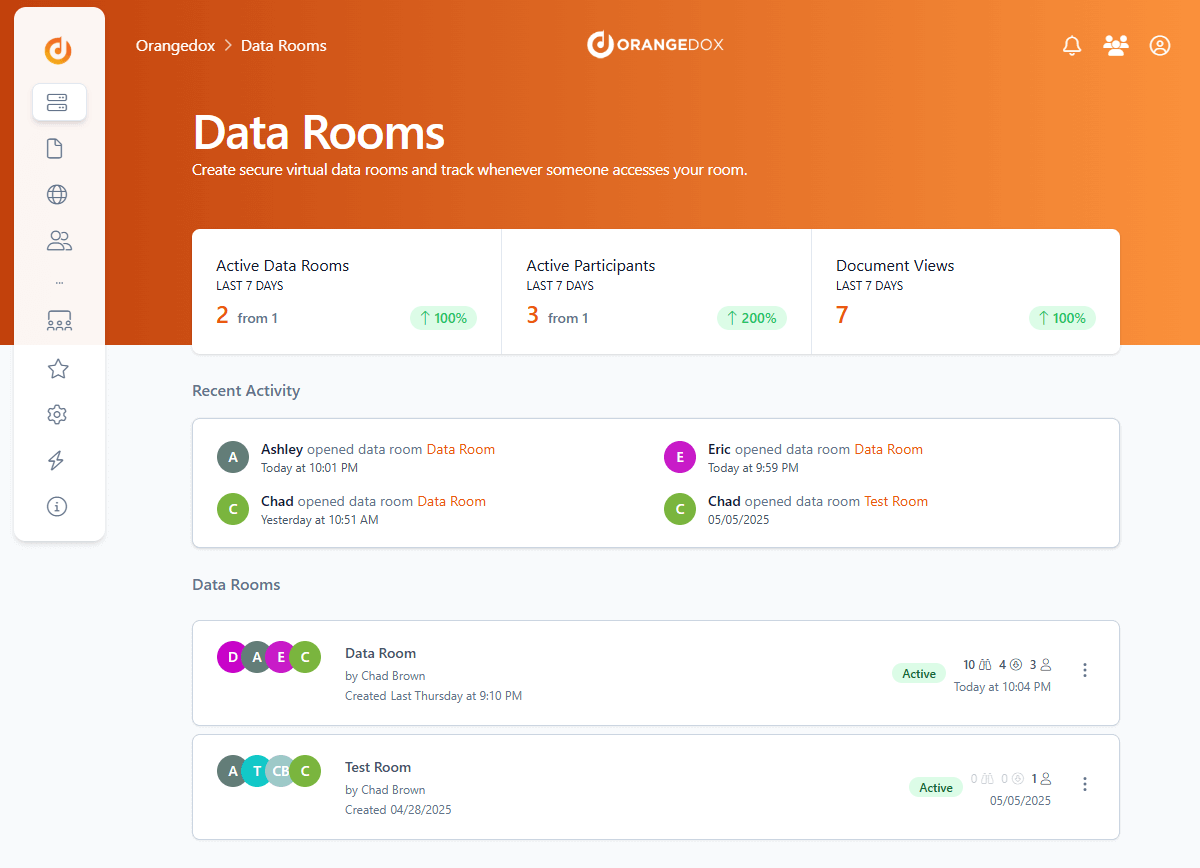Open the notifications bell icon
The width and height of the screenshot is (1200, 868).
pos(1072,45)
